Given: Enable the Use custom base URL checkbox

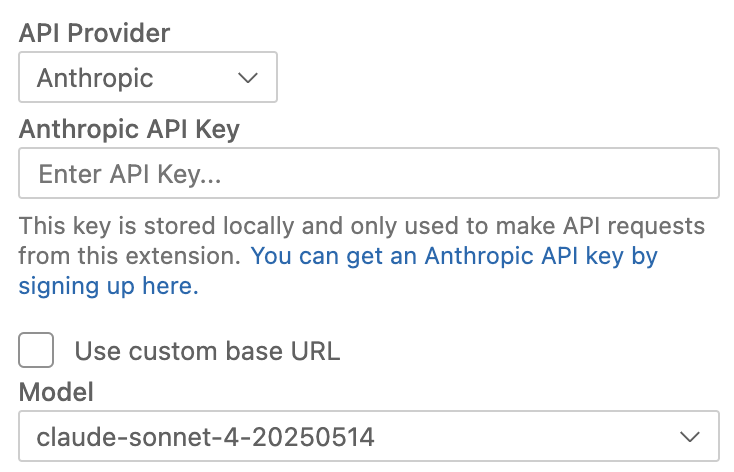Looking at the screenshot, I should click(x=37, y=351).
